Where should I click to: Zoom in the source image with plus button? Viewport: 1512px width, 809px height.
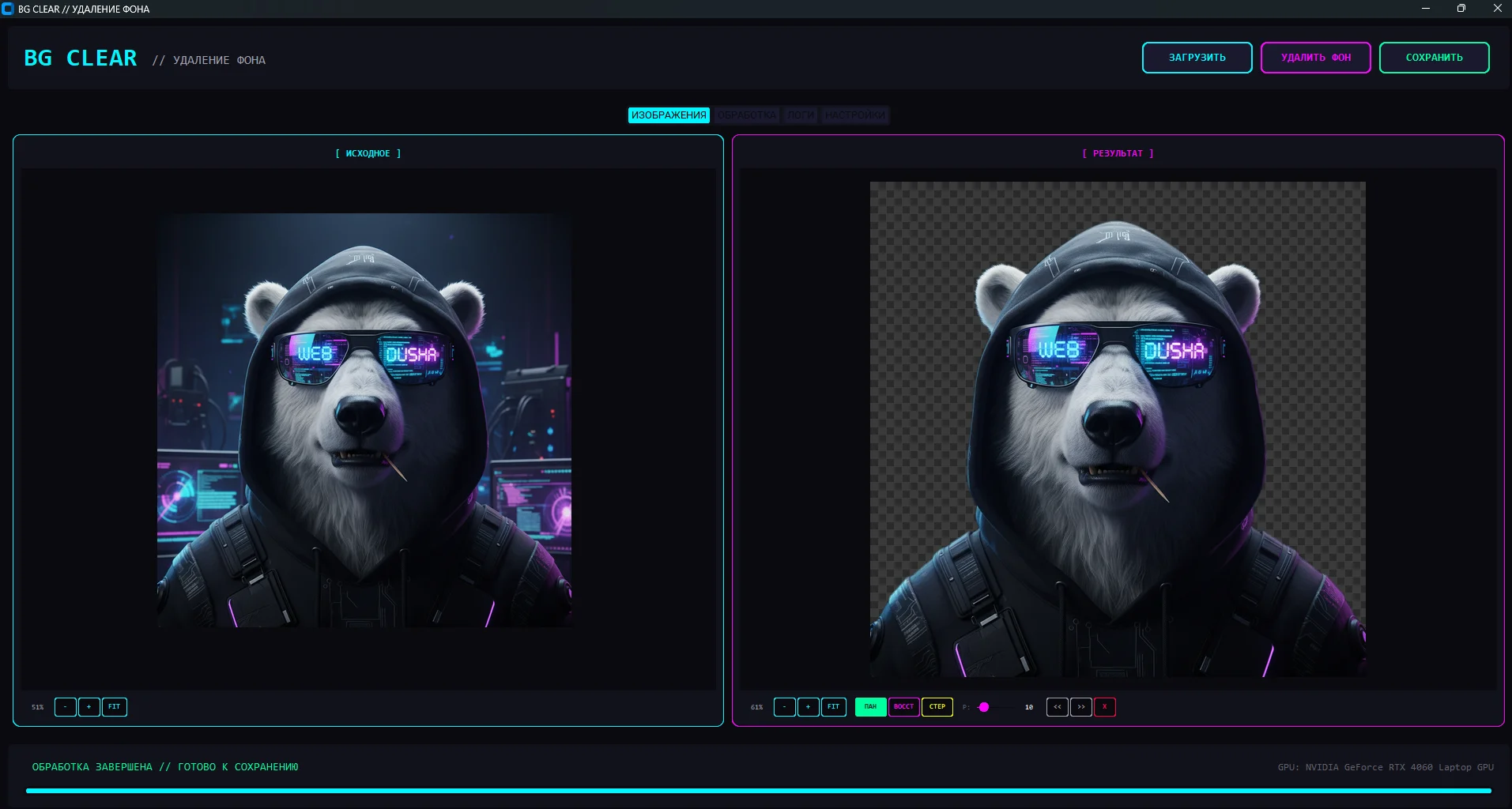coord(89,707)
